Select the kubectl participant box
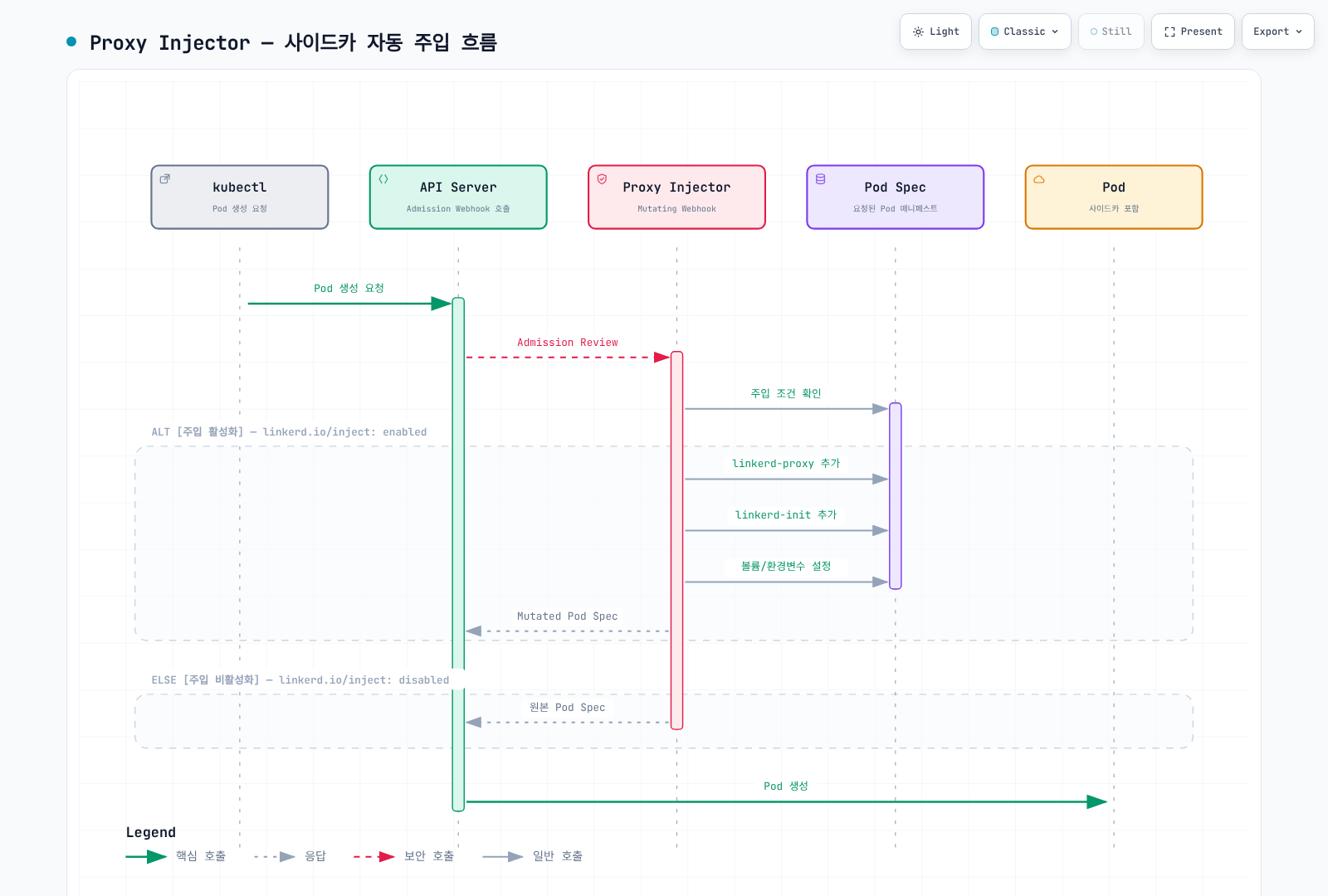 click(x=240, y=197)
